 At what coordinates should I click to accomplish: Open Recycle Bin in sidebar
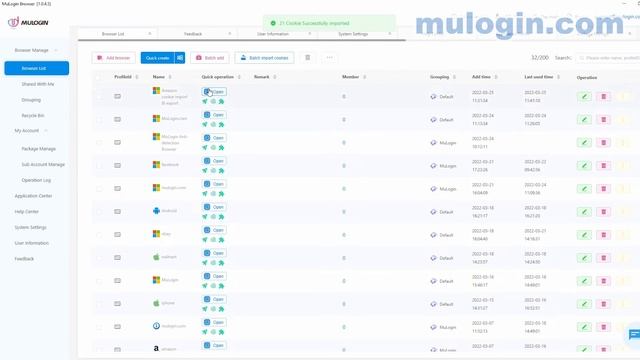point(33,116)
